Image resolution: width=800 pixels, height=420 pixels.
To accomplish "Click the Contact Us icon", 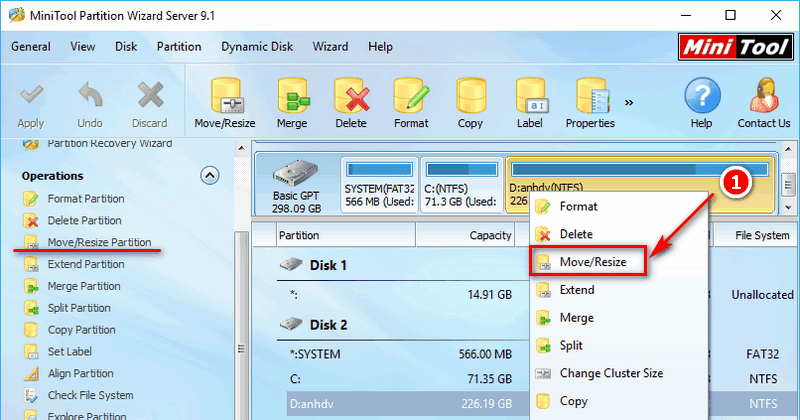I will [x=764, y=95].
